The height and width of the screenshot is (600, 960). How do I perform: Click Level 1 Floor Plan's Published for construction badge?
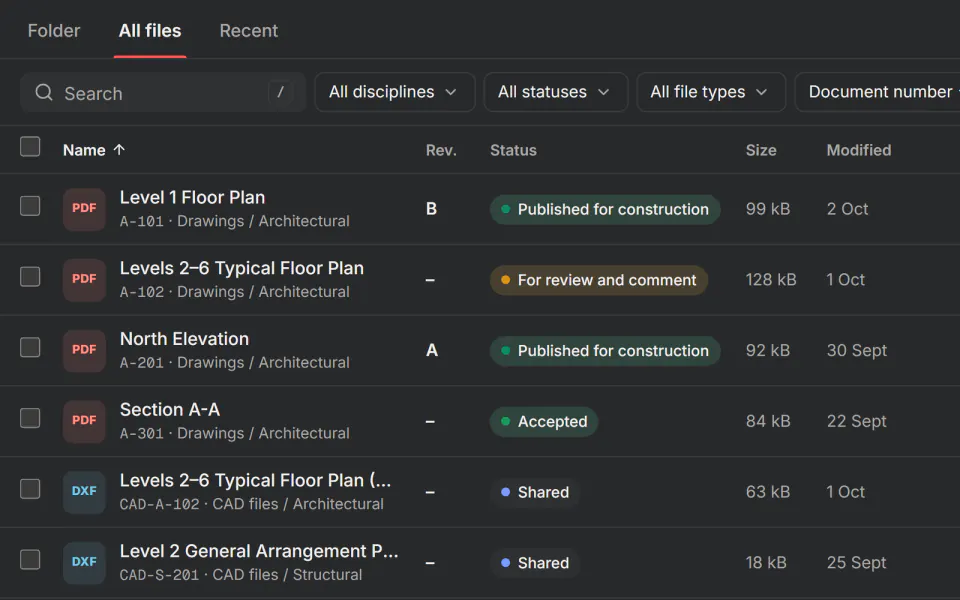pyautogui.click(x=605, y=209)
